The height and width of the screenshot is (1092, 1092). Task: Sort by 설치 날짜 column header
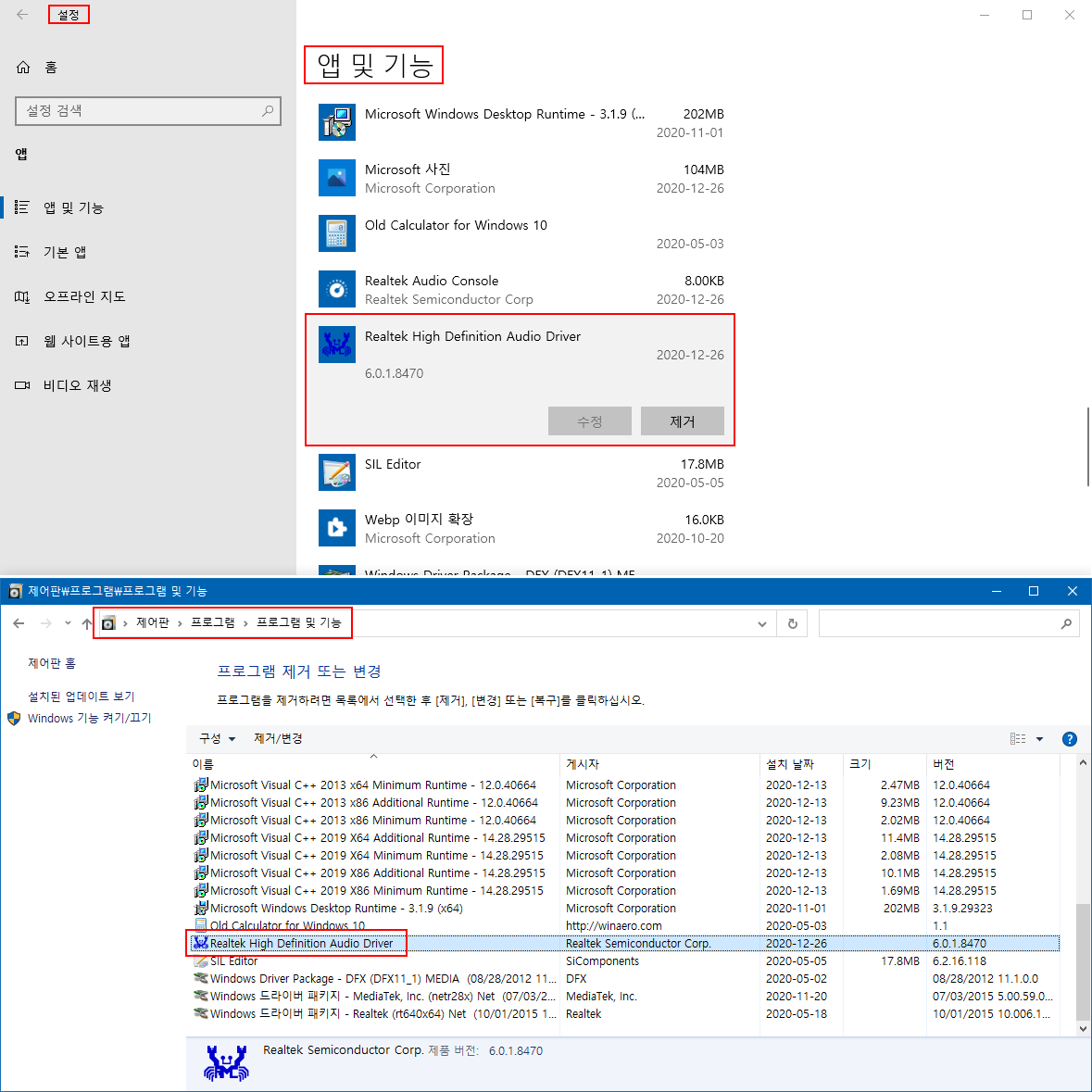(x=801, y=764)
